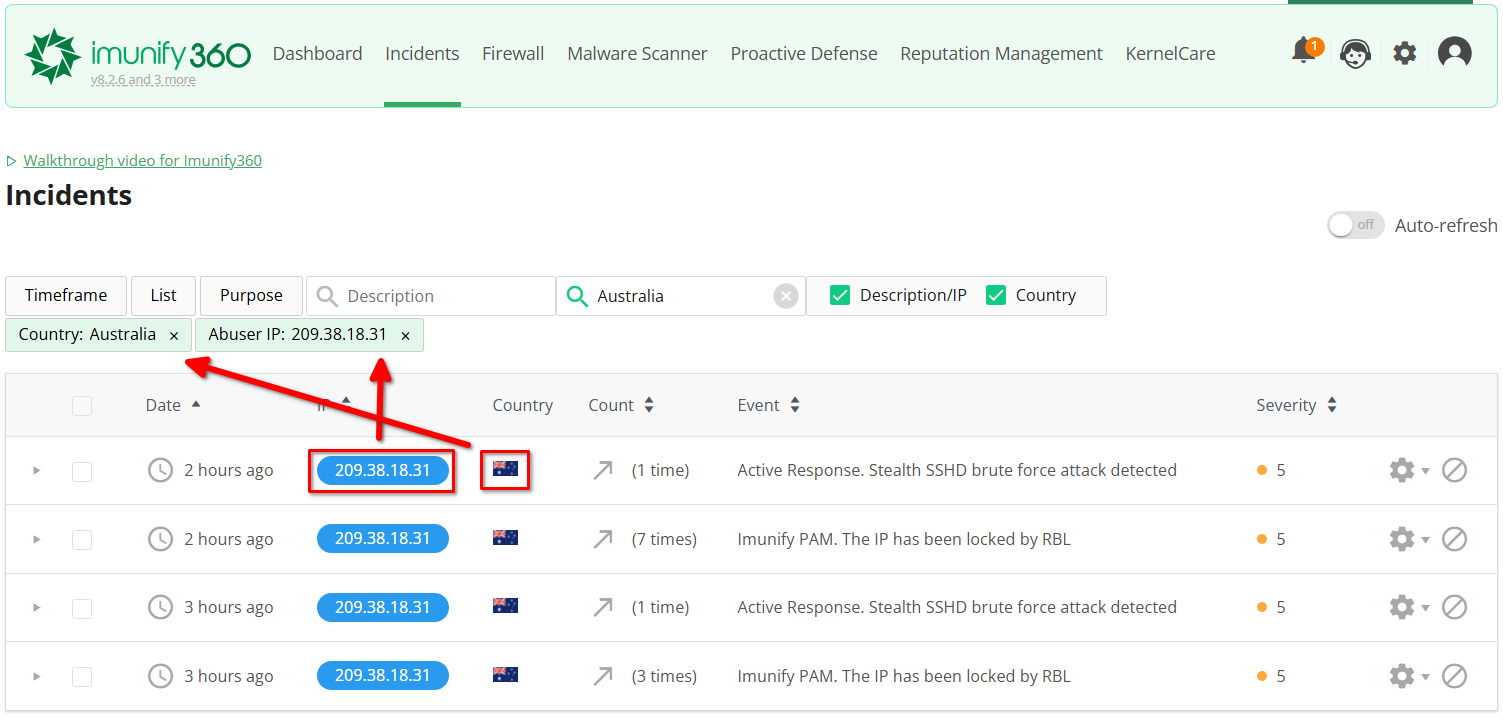1503x719 pixels.
Task: Open the Reputation Management tab
Action: [x=1001, y=54]
